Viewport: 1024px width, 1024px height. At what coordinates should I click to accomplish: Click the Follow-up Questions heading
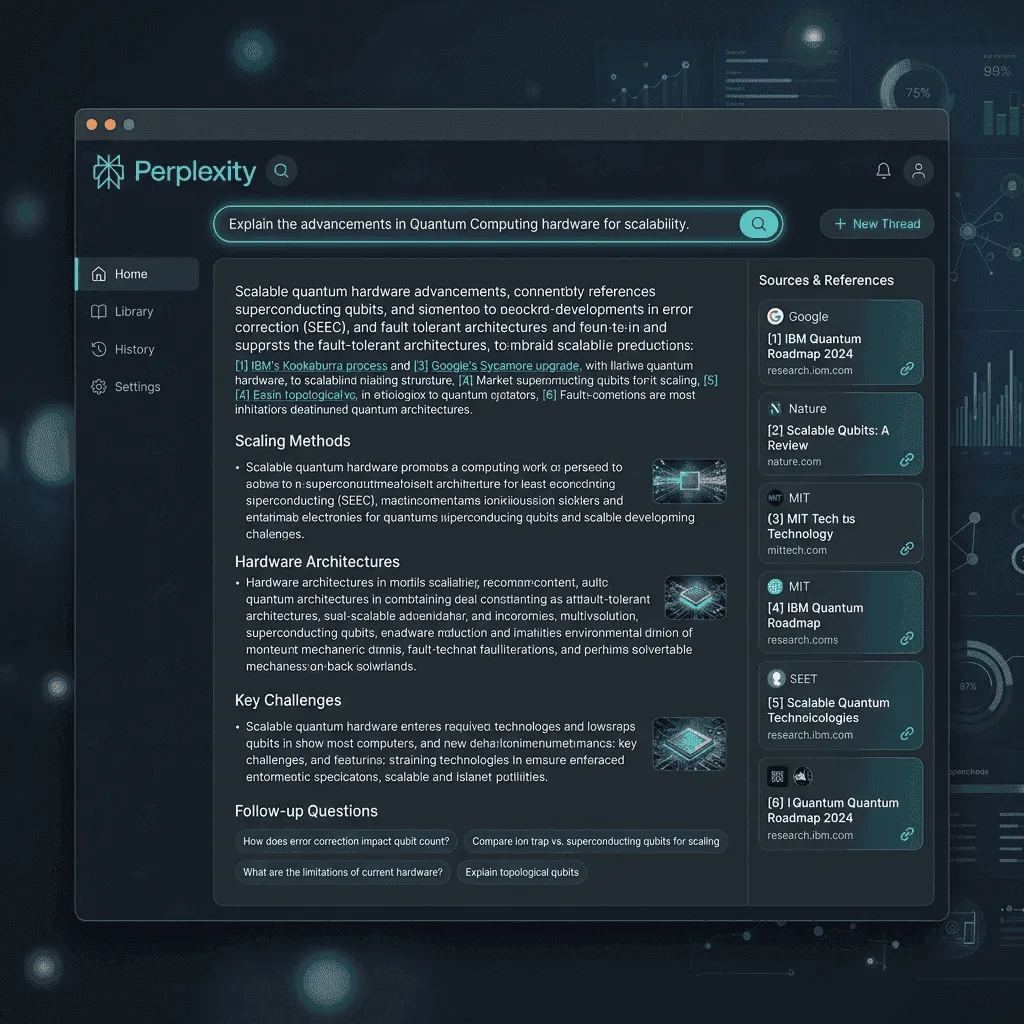click(306, 811)
